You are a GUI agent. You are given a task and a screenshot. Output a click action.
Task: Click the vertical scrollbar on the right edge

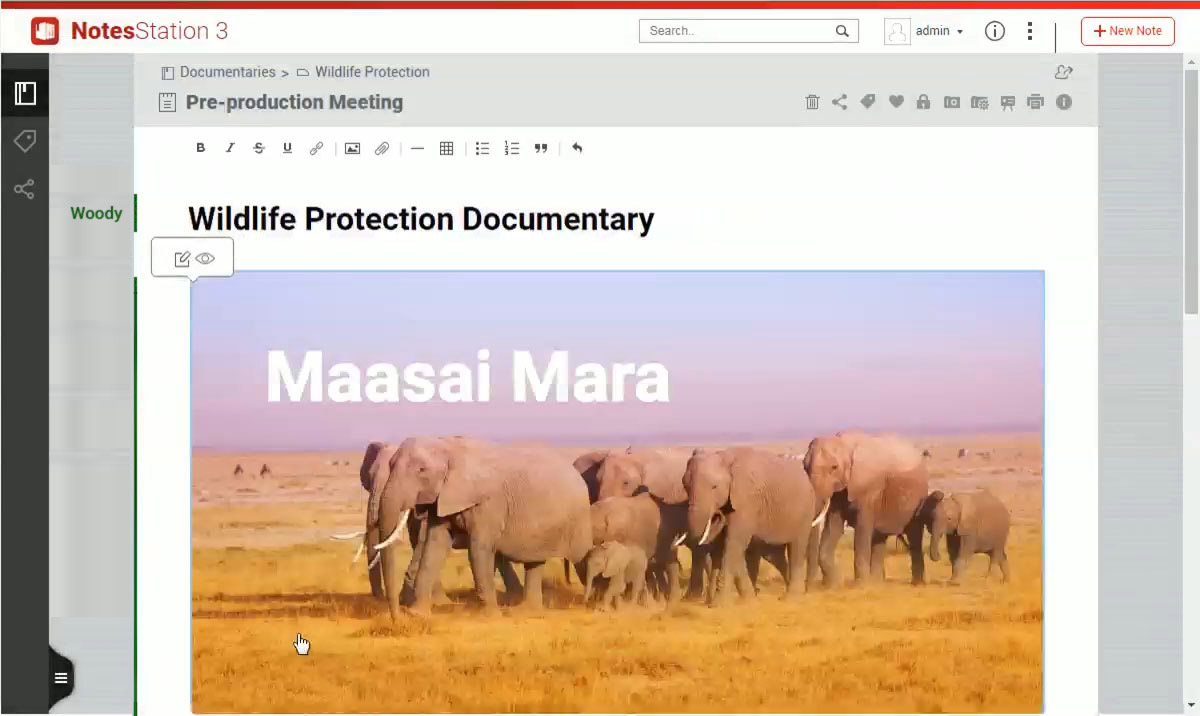coord(1190,190)
